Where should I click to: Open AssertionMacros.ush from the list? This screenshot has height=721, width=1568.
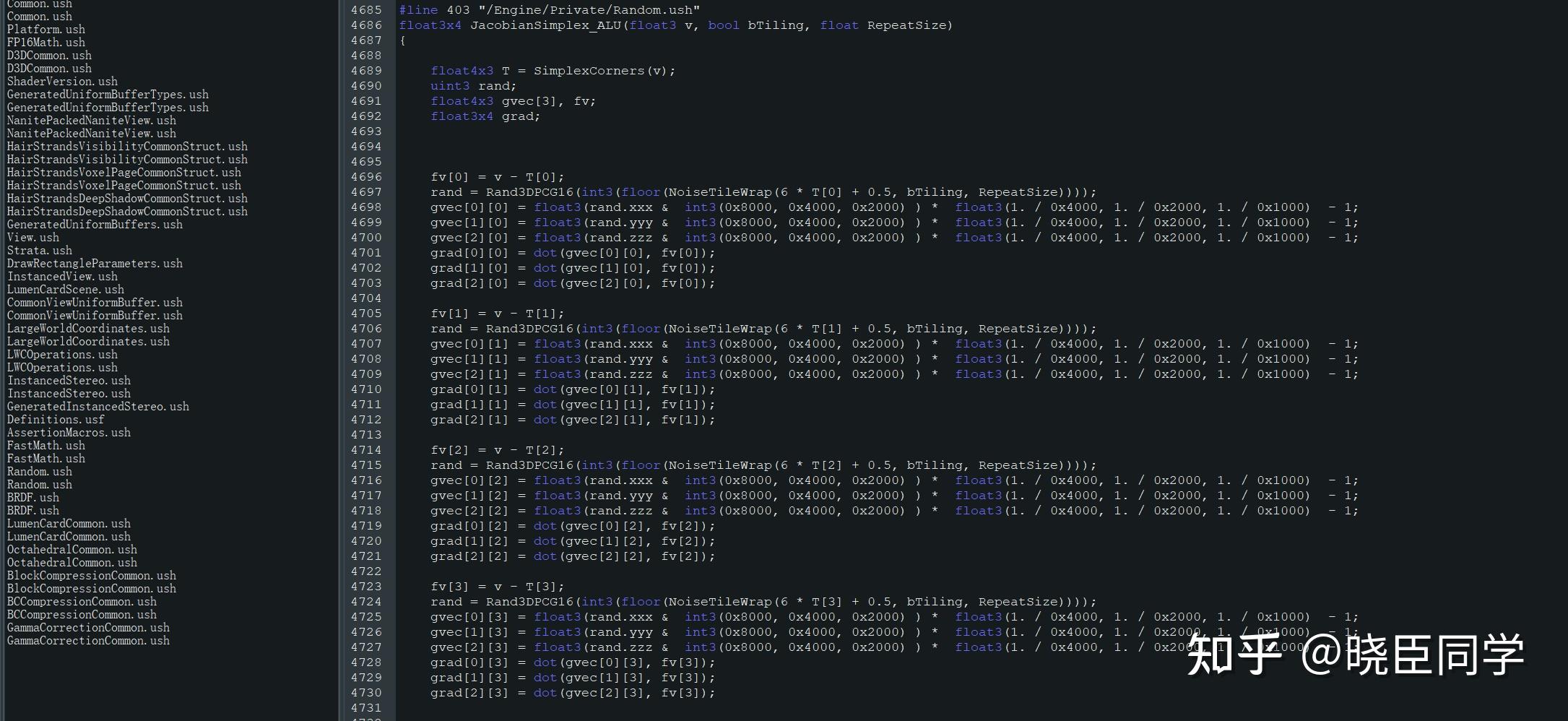(69, 433)
